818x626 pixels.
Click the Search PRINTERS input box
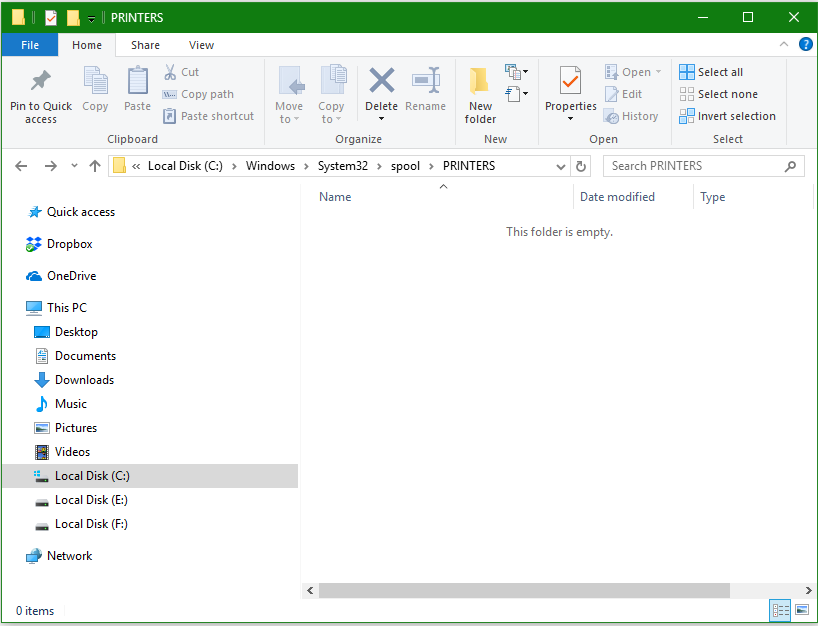[695, 166]
